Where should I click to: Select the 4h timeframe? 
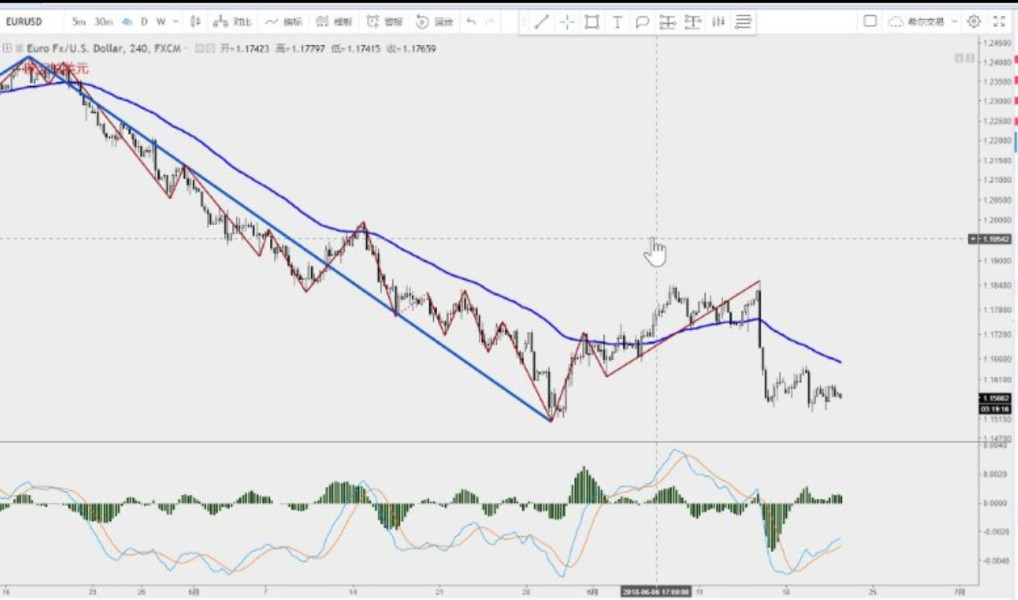(x=127, y=21)
